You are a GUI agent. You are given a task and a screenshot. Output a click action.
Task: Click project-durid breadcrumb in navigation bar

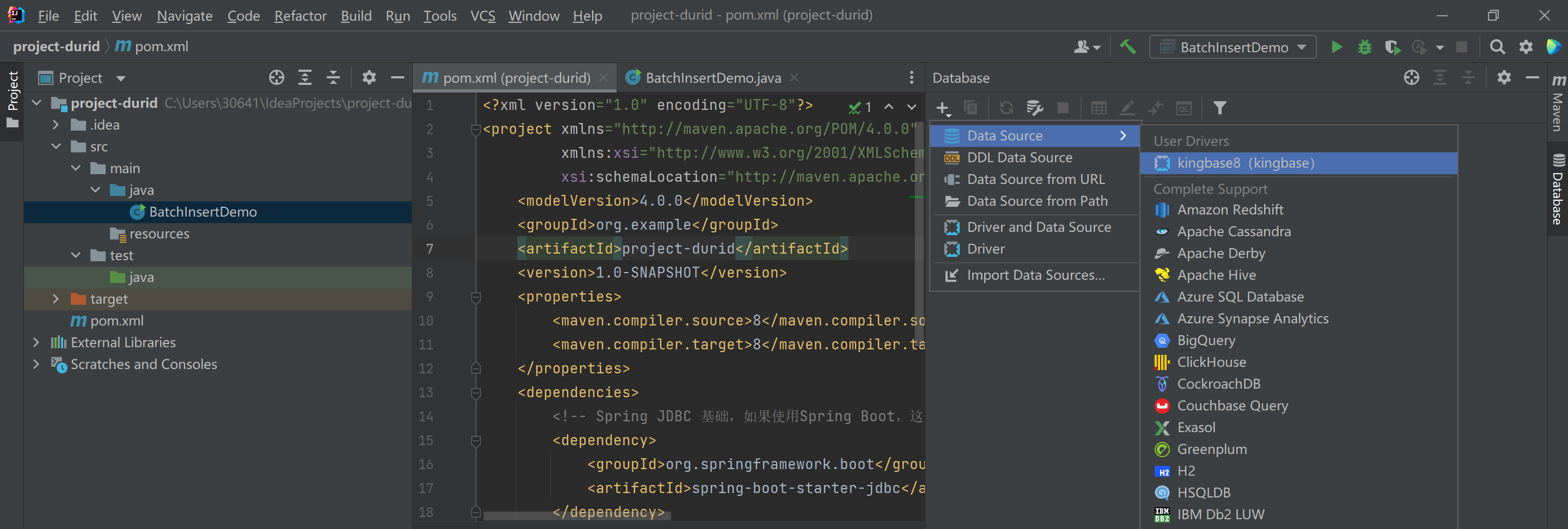[56, 47]
